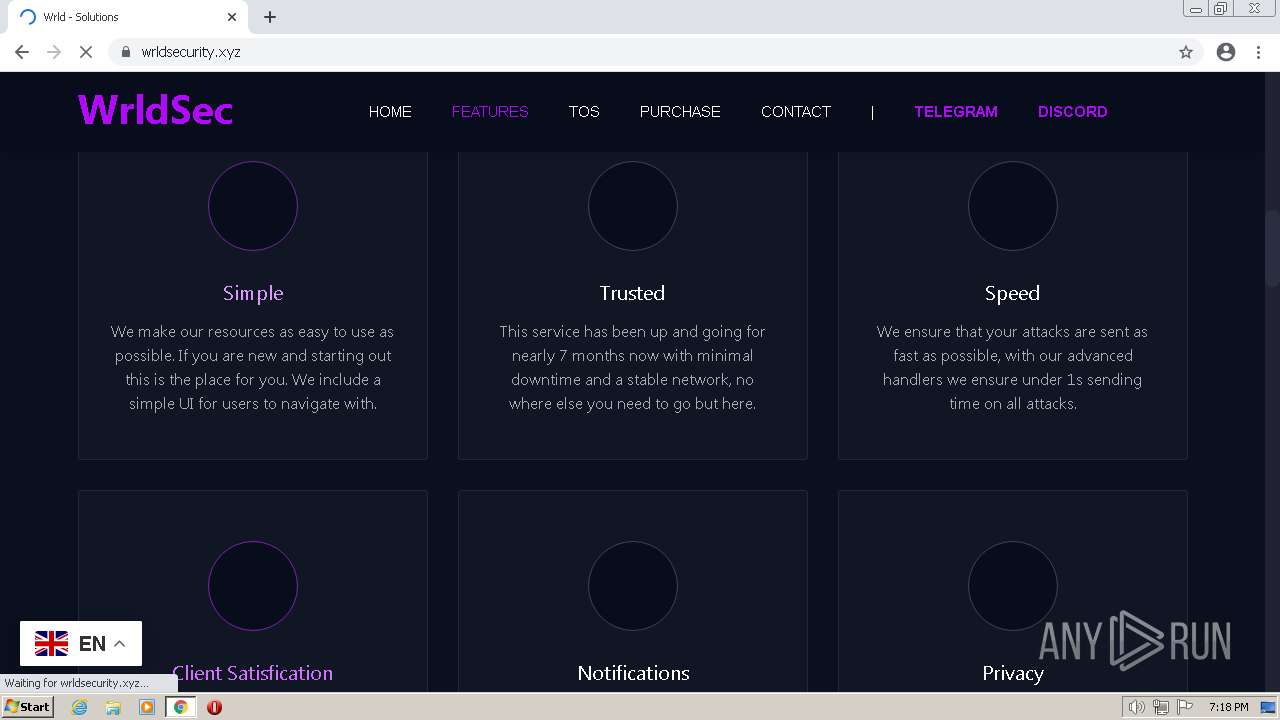Open the Action Center flag icon
This screenshot has height=720, width=1280.
pyautogui.click(x=1185, y=707)
